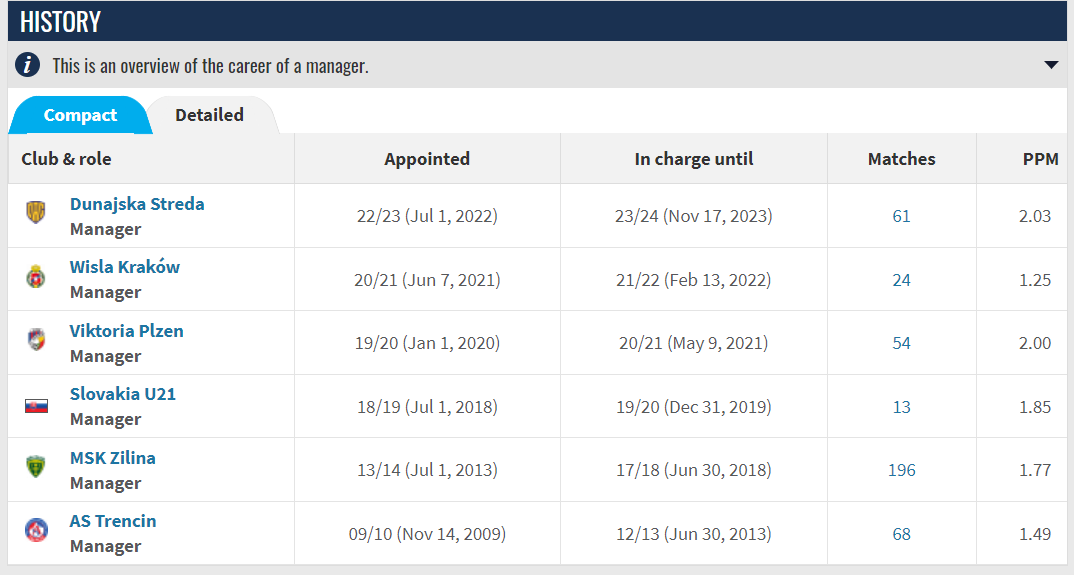Click the AS Trencin club crest icon
1074x575 pixels.
click(x=36, y=530)
